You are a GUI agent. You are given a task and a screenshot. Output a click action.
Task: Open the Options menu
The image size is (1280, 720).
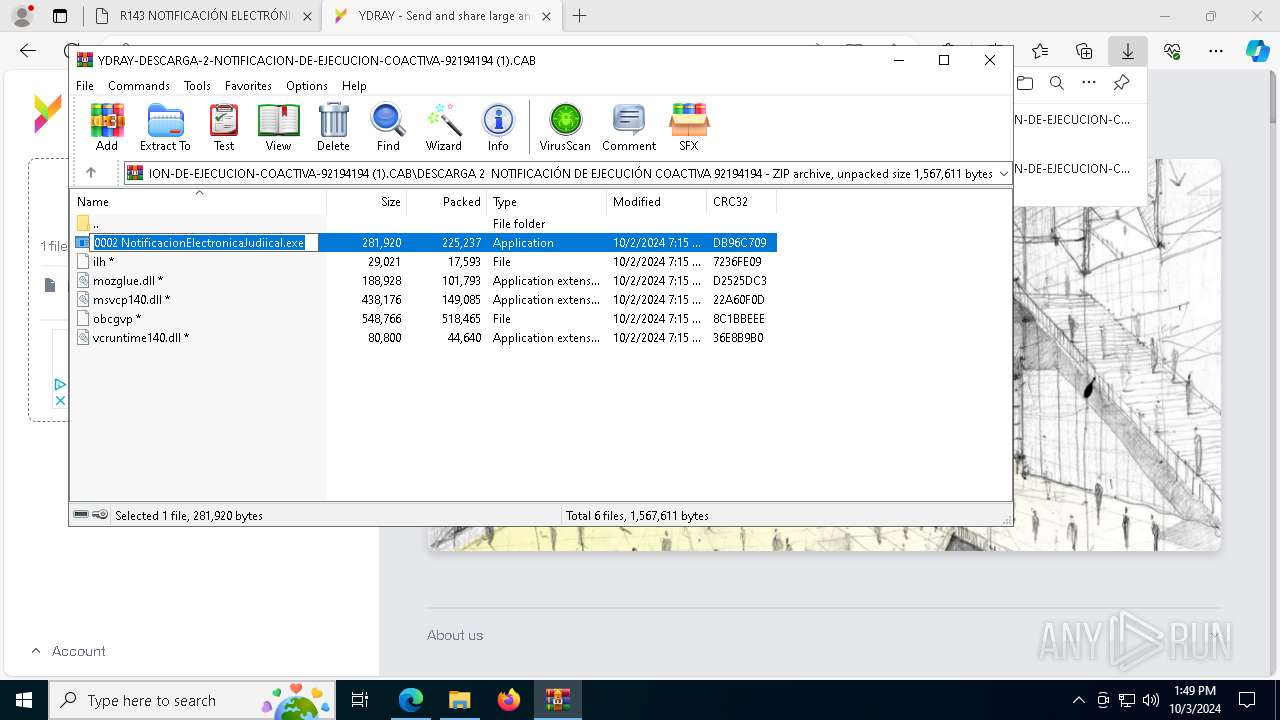point(307,86)
